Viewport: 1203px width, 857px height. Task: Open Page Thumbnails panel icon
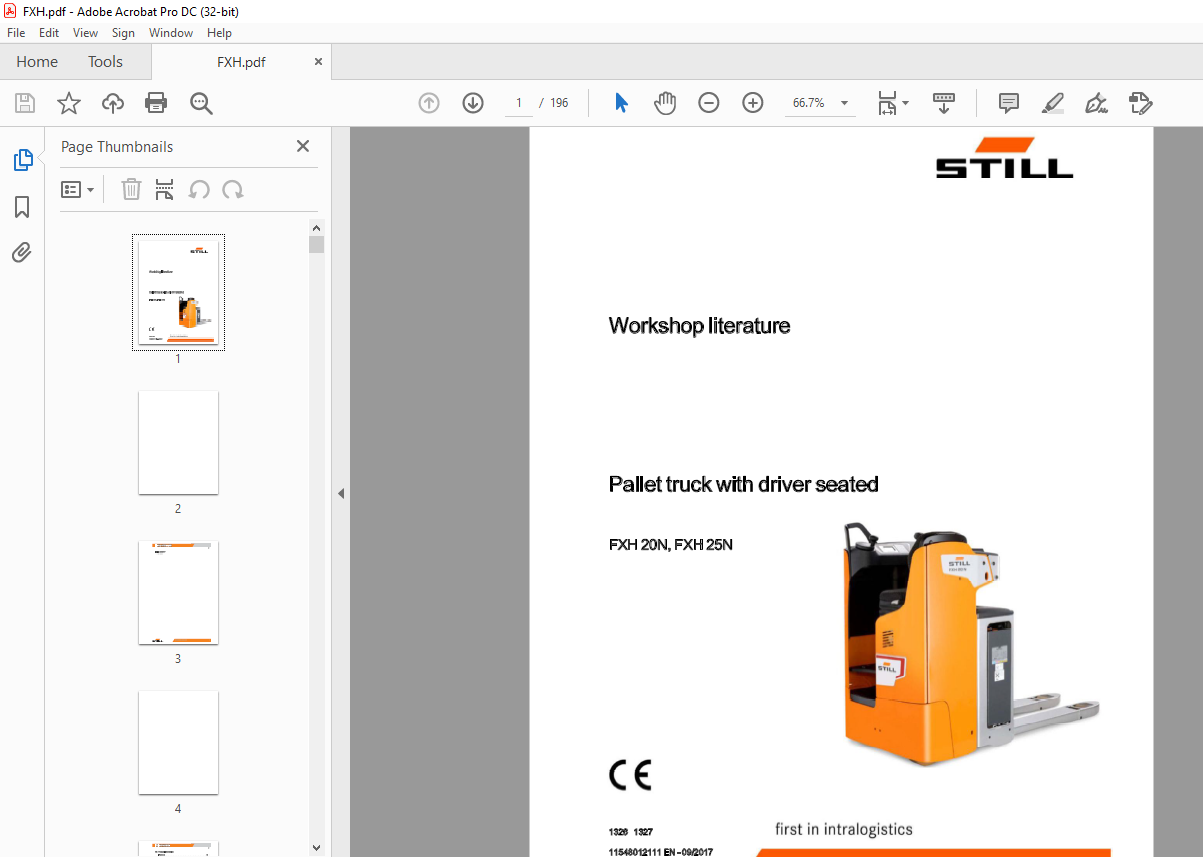pos(22,160)
